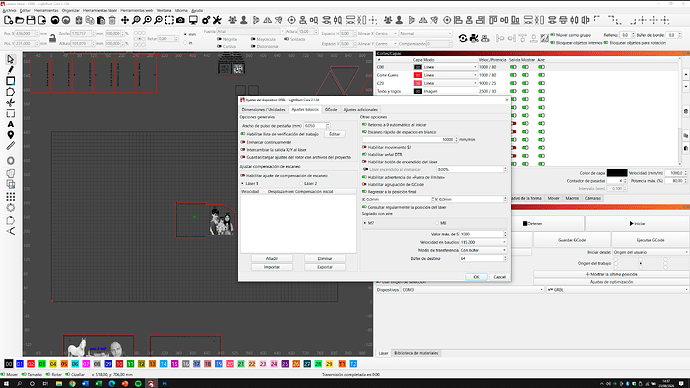
Task: Click 'Ancho de pulso de pestaña' input field
Action: coord(315,125)
